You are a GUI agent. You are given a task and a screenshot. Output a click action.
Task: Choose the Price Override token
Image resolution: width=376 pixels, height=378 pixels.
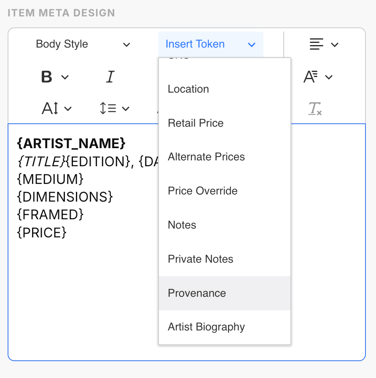click(x=225, y=191)
